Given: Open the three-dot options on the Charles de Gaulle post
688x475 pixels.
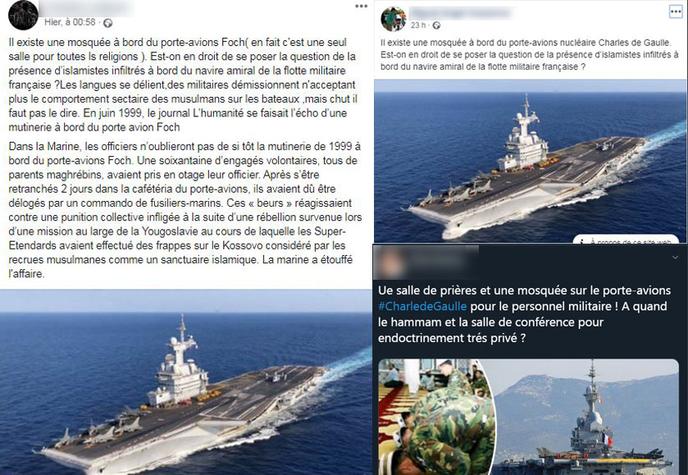Looking at the screenshot, I should (676, 11).
